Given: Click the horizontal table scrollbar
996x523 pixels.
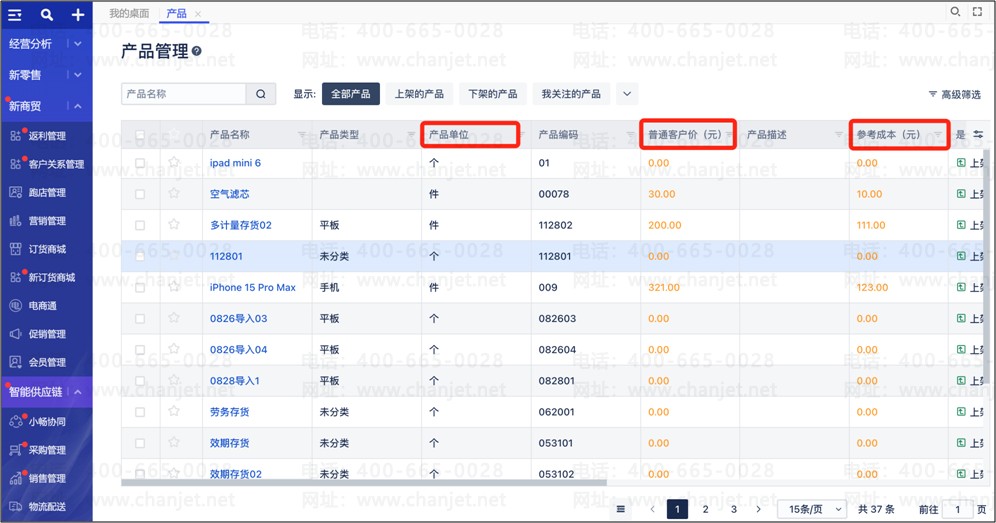Looking at the screenshot, I should coord(363,482).
